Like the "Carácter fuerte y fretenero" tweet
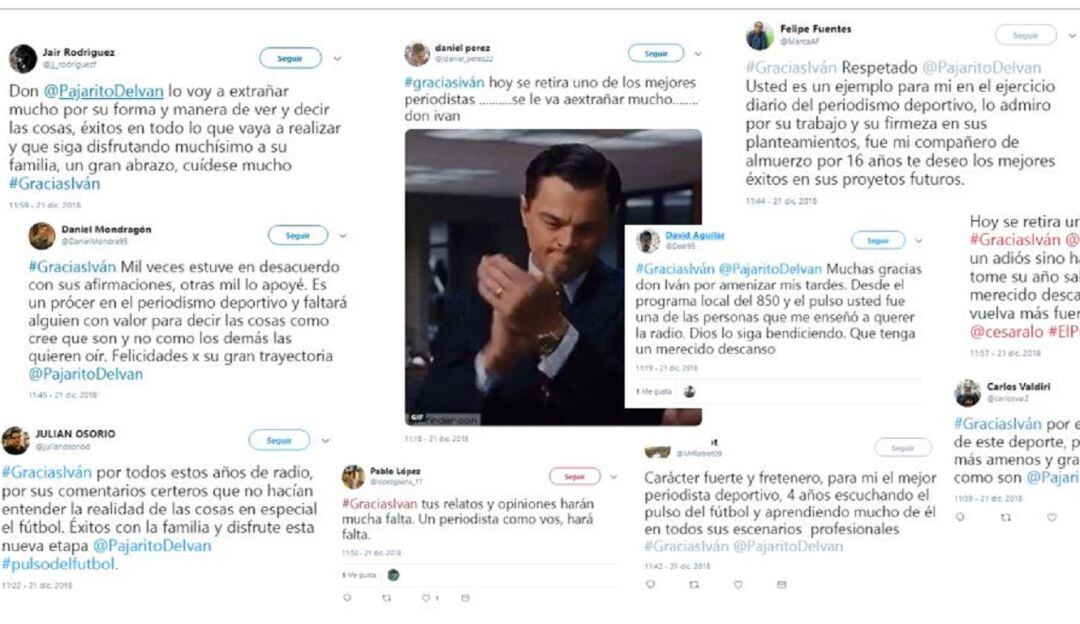Image resolution: width=1080 pixels, height=624 pixels. (738, 584)
